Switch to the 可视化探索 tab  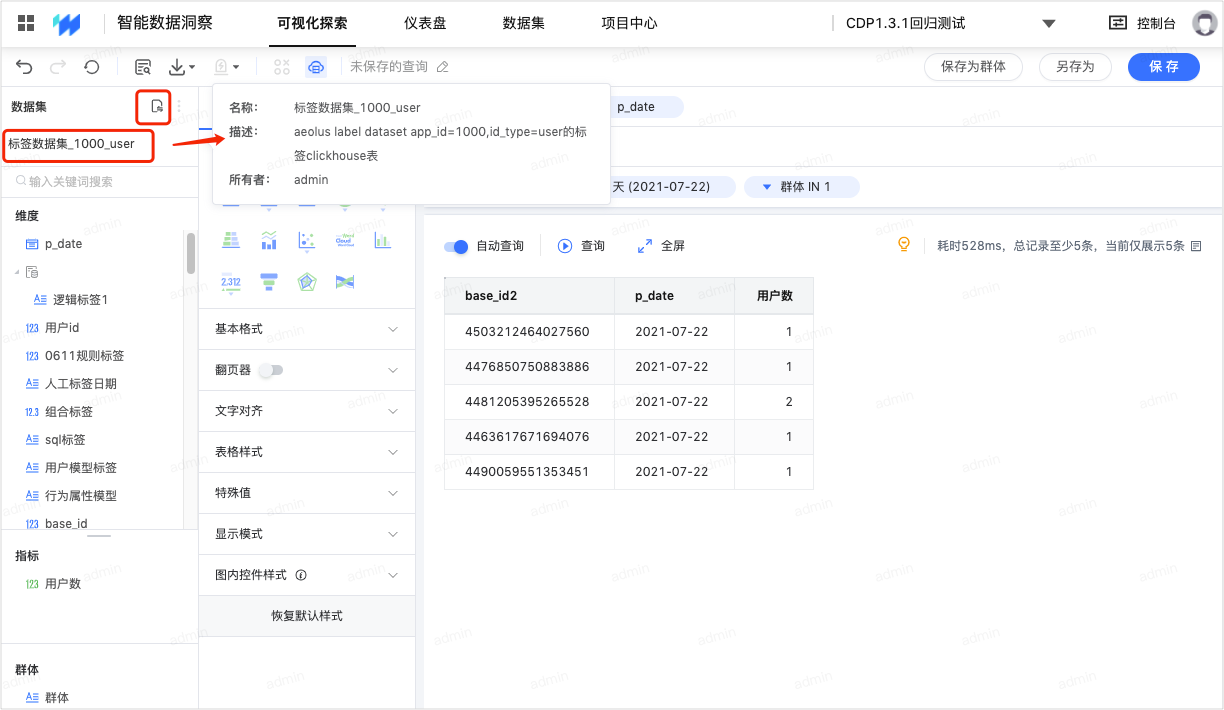click(312, 23)
